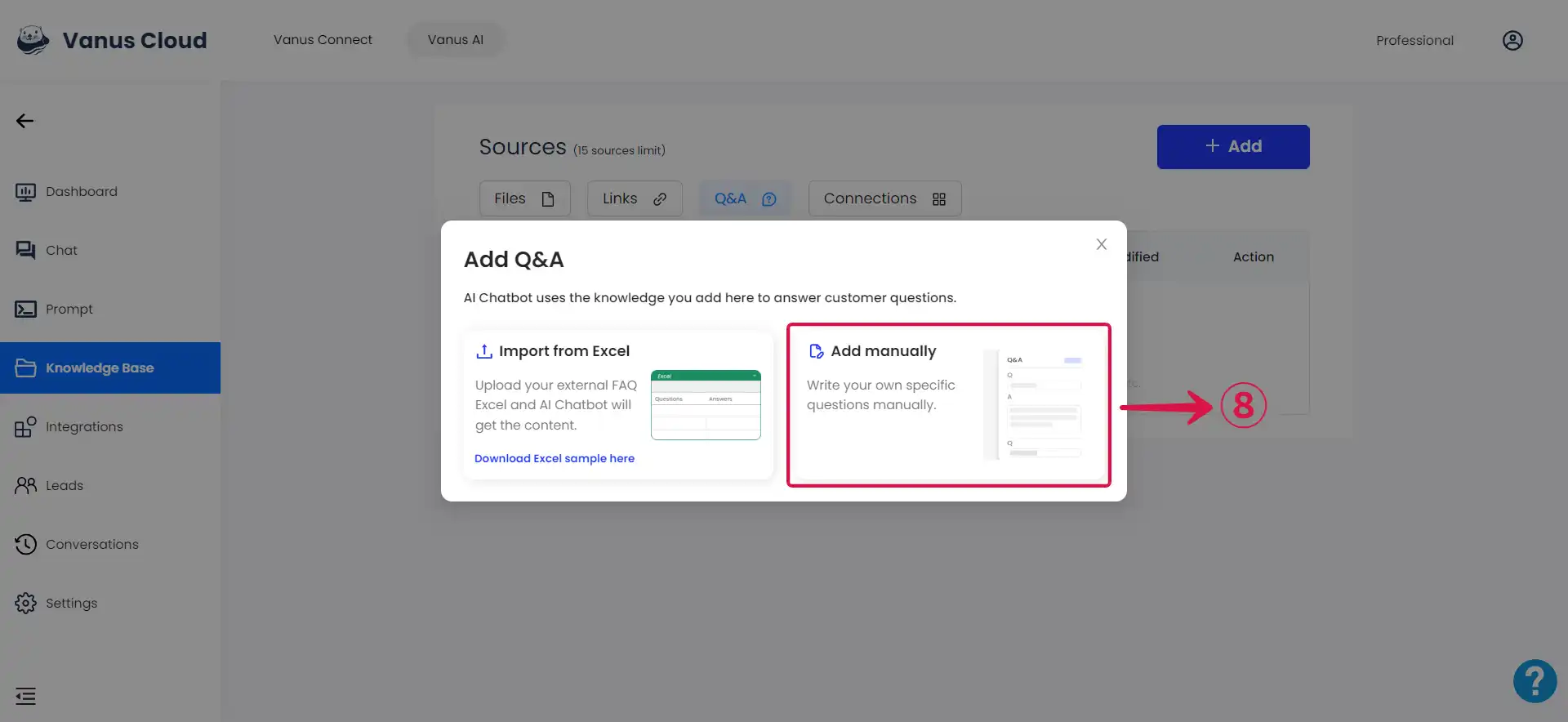
Task: Open Settings in sidebar
Action: pos(110,604)
